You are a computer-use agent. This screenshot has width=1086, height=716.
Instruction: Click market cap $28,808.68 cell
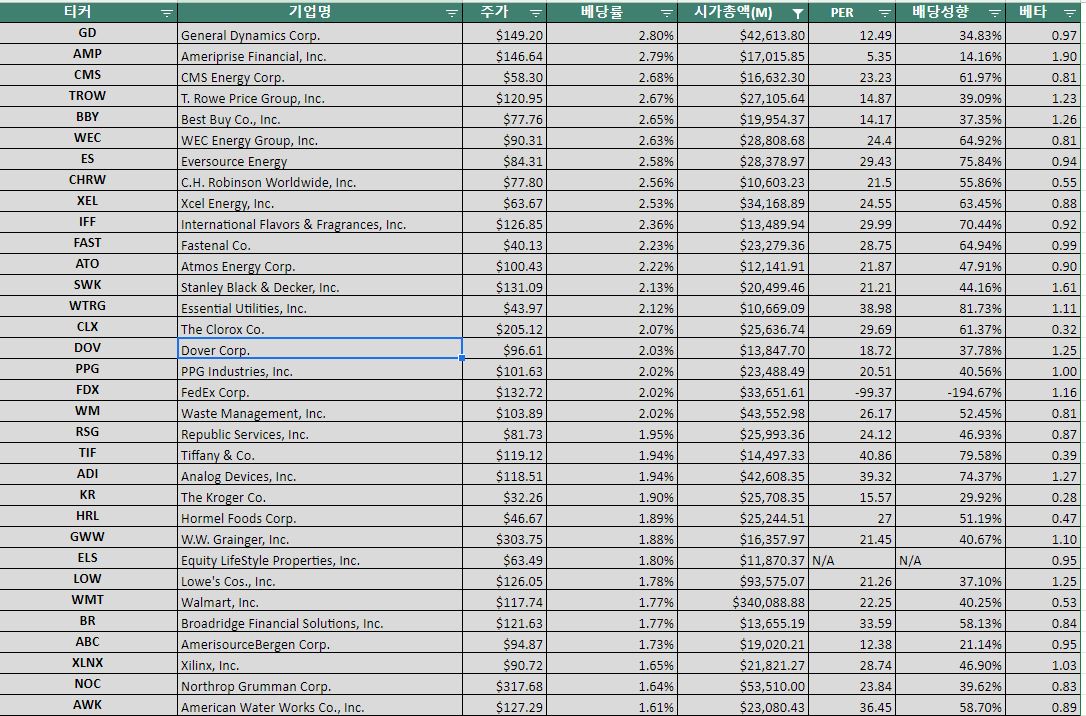(743, 138)
